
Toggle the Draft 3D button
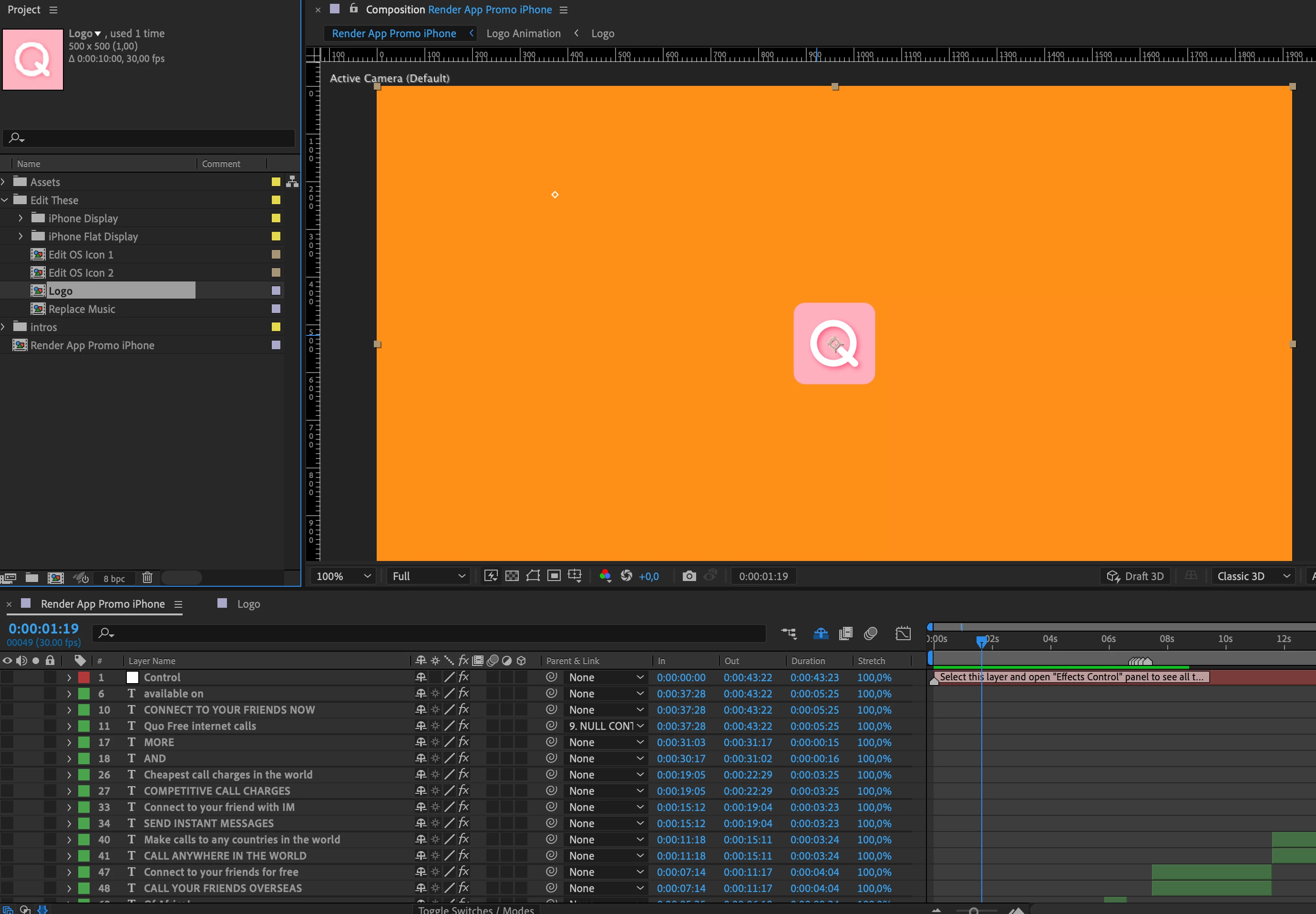(x=1135, y=576)
